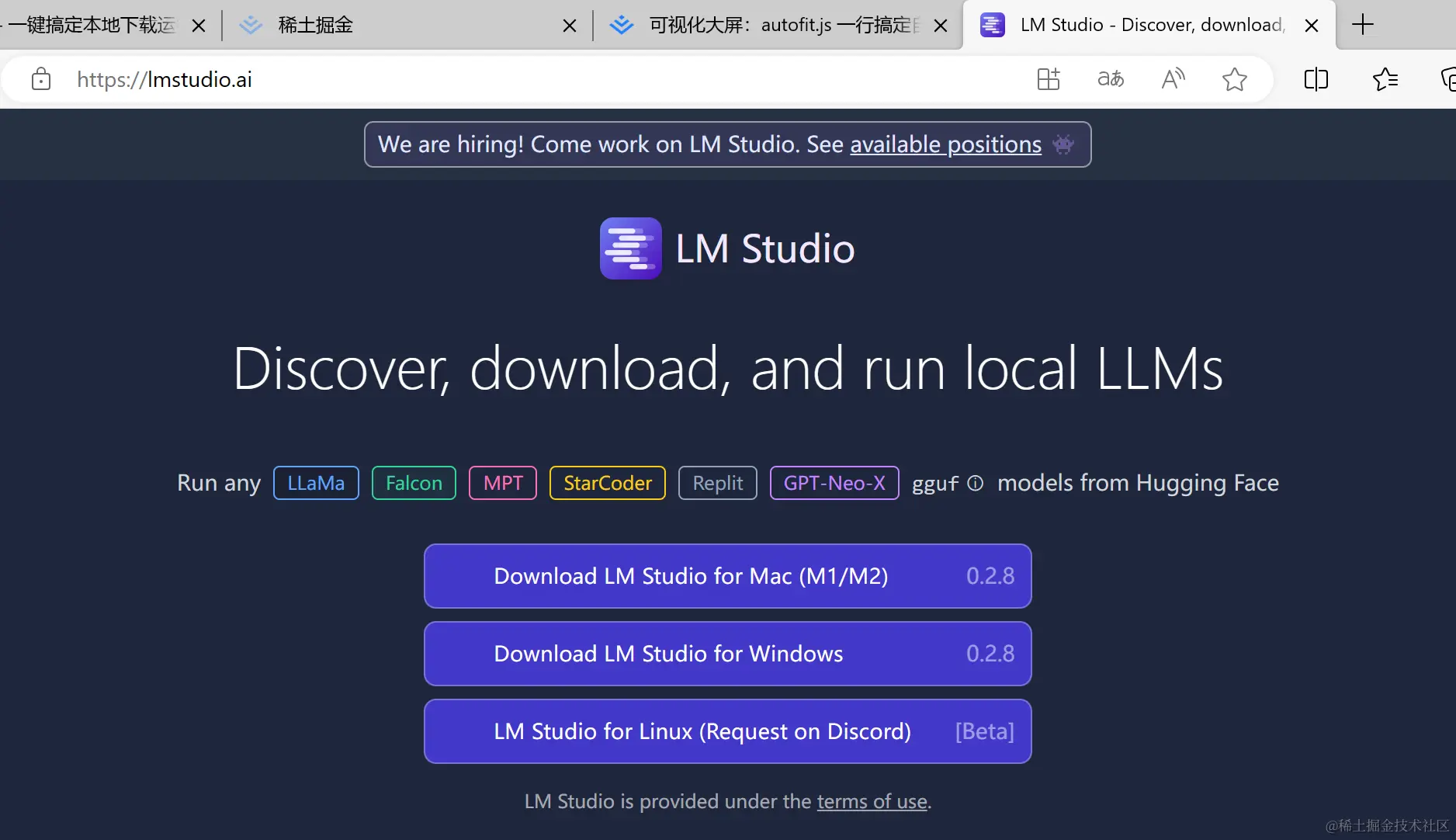This screenshot has width=1456, height=840.
Task: Click the Replit model tag
Action: click(x=718, y=483)
